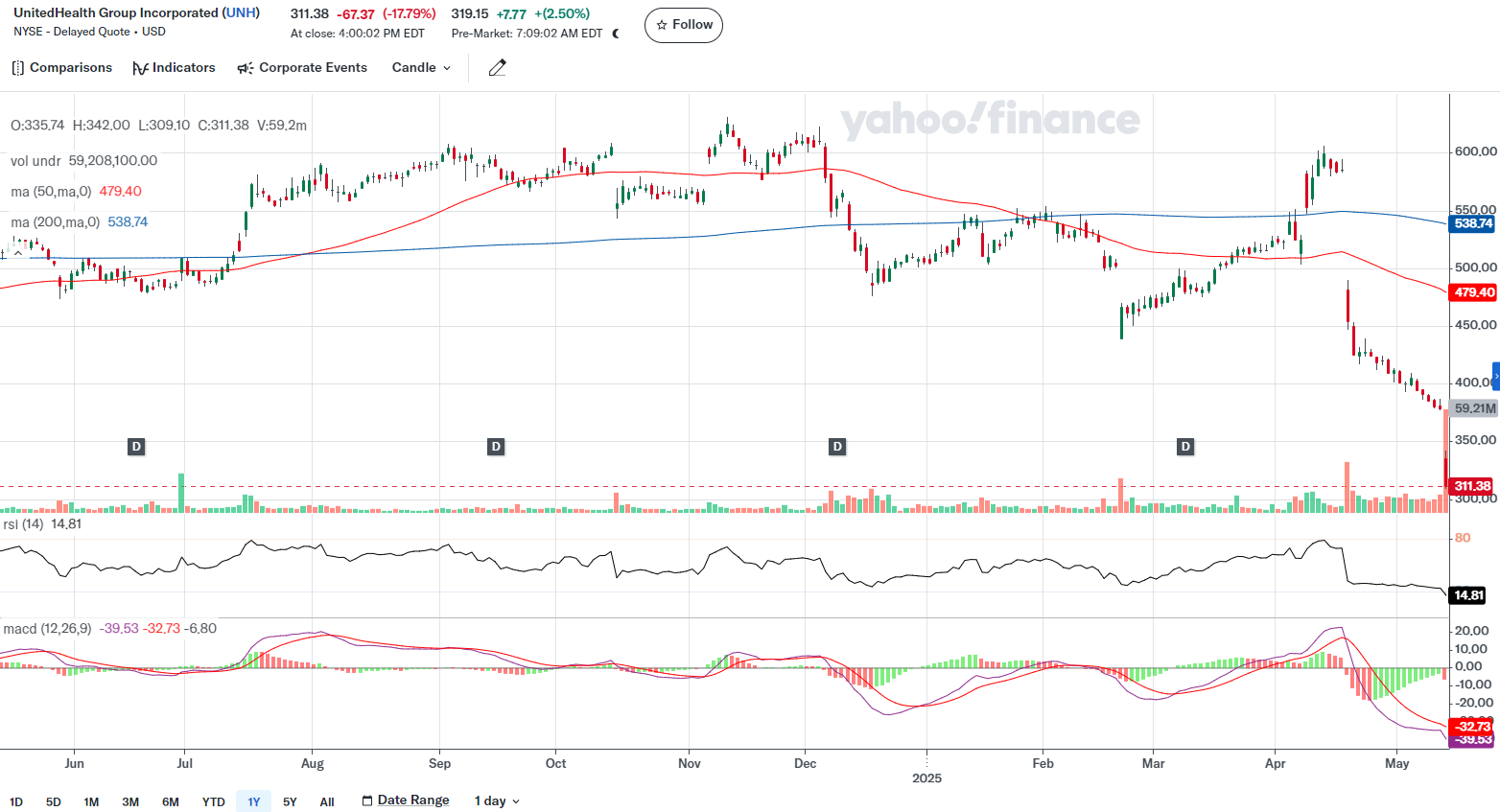Open the Date Range picker
Viewport: 1500px width, 812px height.
pos(406,800)
